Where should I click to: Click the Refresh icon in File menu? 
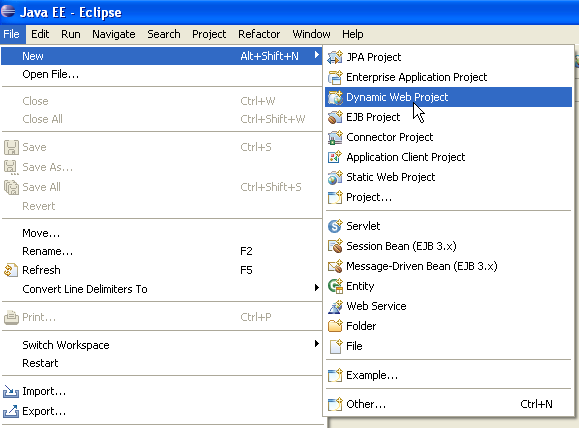(11, 270)
